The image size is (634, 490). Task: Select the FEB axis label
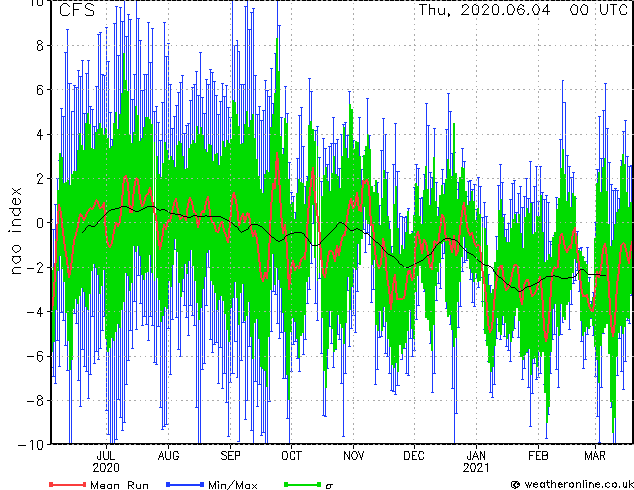click(x=538, y=456)
